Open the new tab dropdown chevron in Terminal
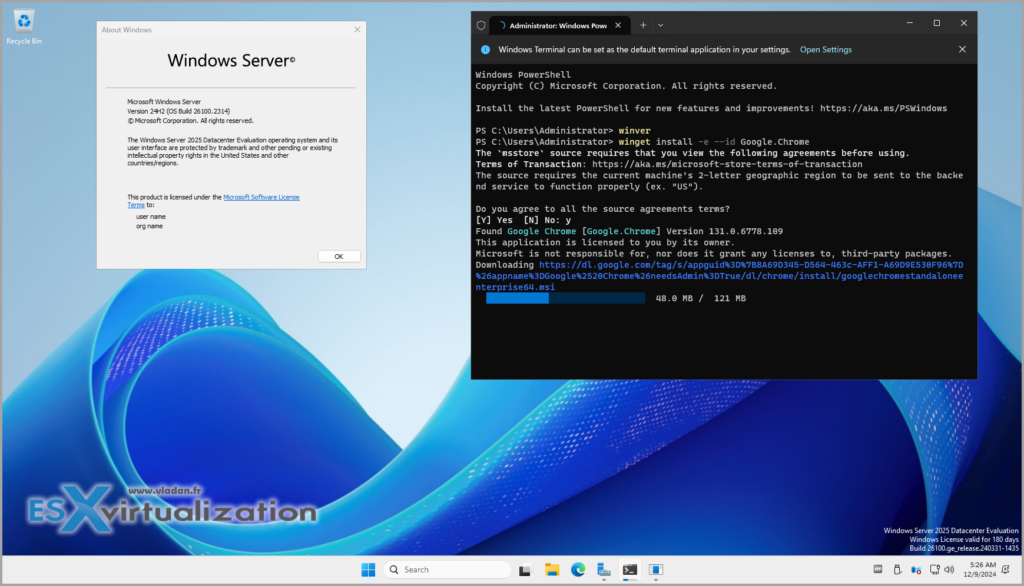The height and width of the screenshot is (586, 1024). click(659, 23)
